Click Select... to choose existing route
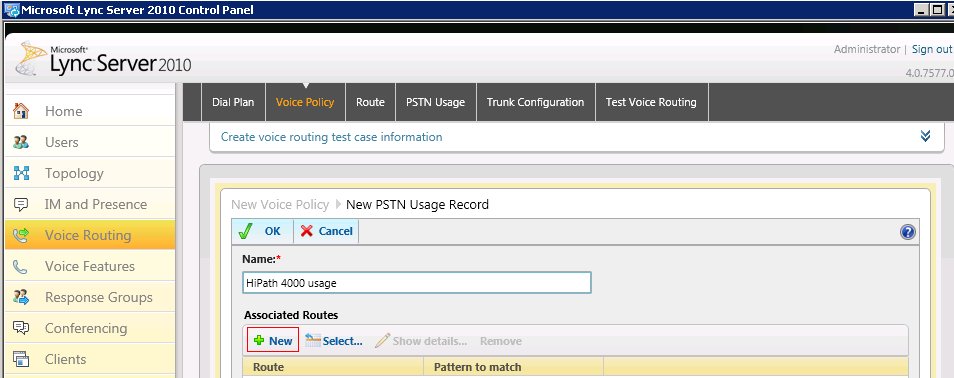This screenshot has width=954, height=378. pos(333,341)
